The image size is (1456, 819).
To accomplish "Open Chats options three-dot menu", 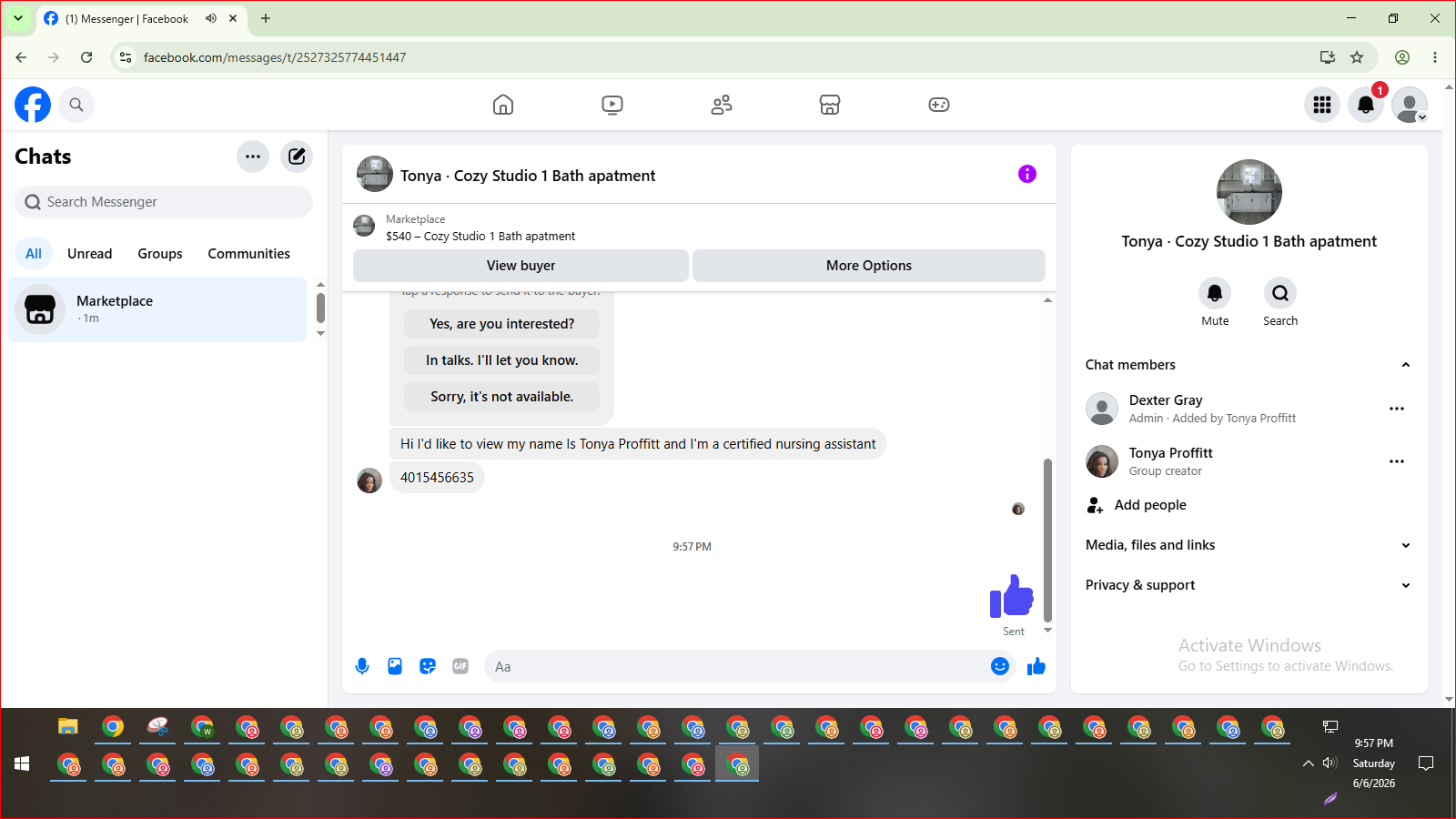I will pos(253,157).
